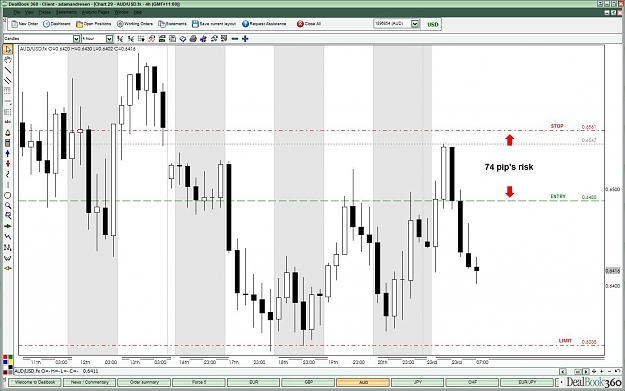Image resolution: width=625 pixels, height=391 pixels.
Task: Click the calculator tool icon
Action: tap(8, 143)
